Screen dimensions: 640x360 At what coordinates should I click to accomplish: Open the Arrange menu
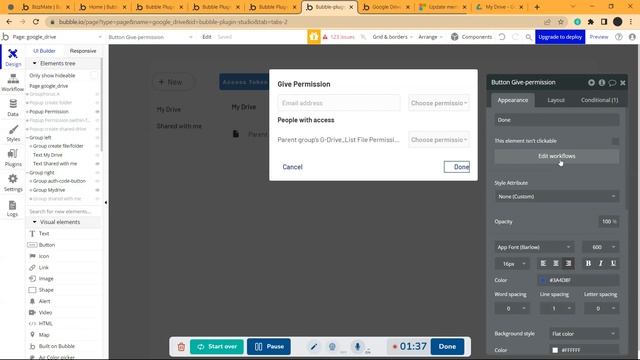coord(430,37)
